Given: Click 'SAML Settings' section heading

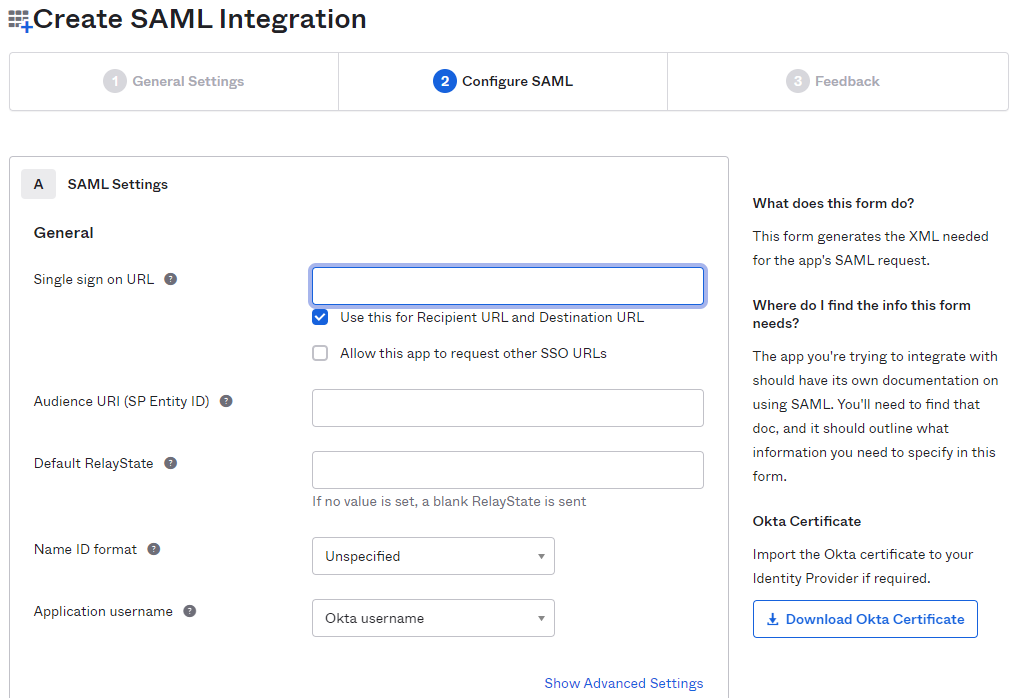Looking at the screenshot, I should pyautogui.click(x=118, y=184).
